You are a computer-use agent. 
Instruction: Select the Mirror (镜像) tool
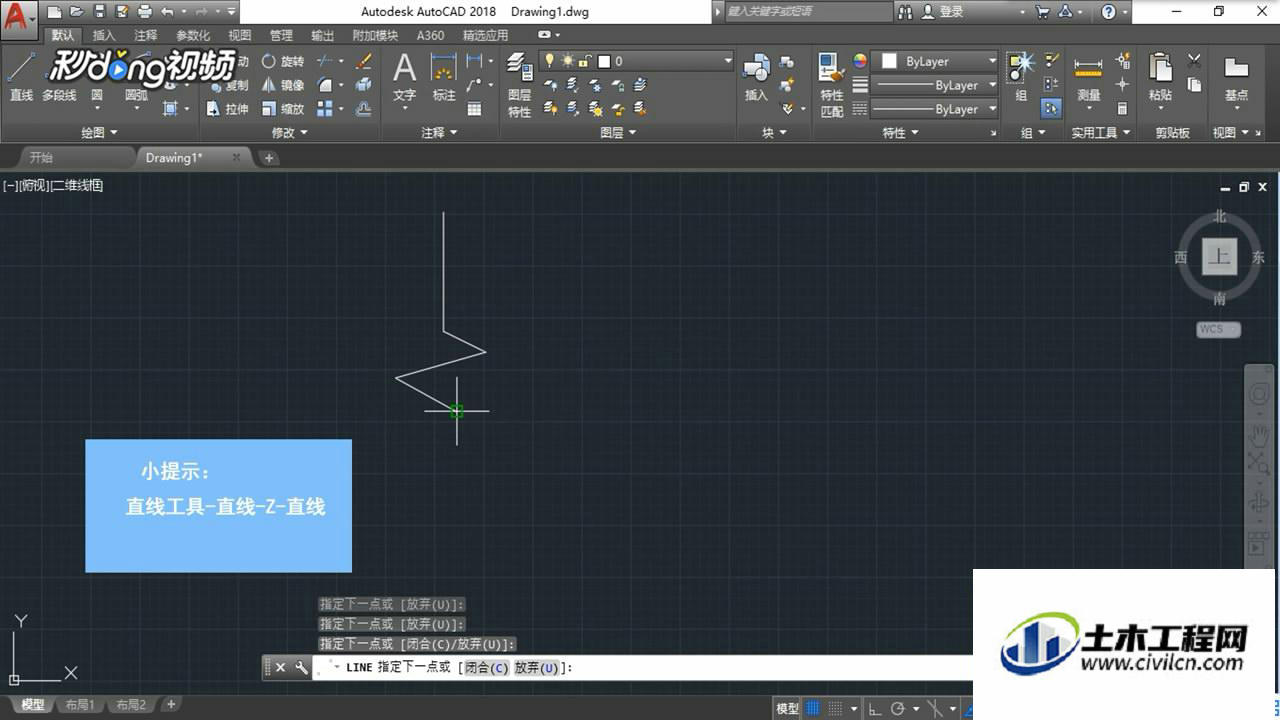tap(283, 85)
